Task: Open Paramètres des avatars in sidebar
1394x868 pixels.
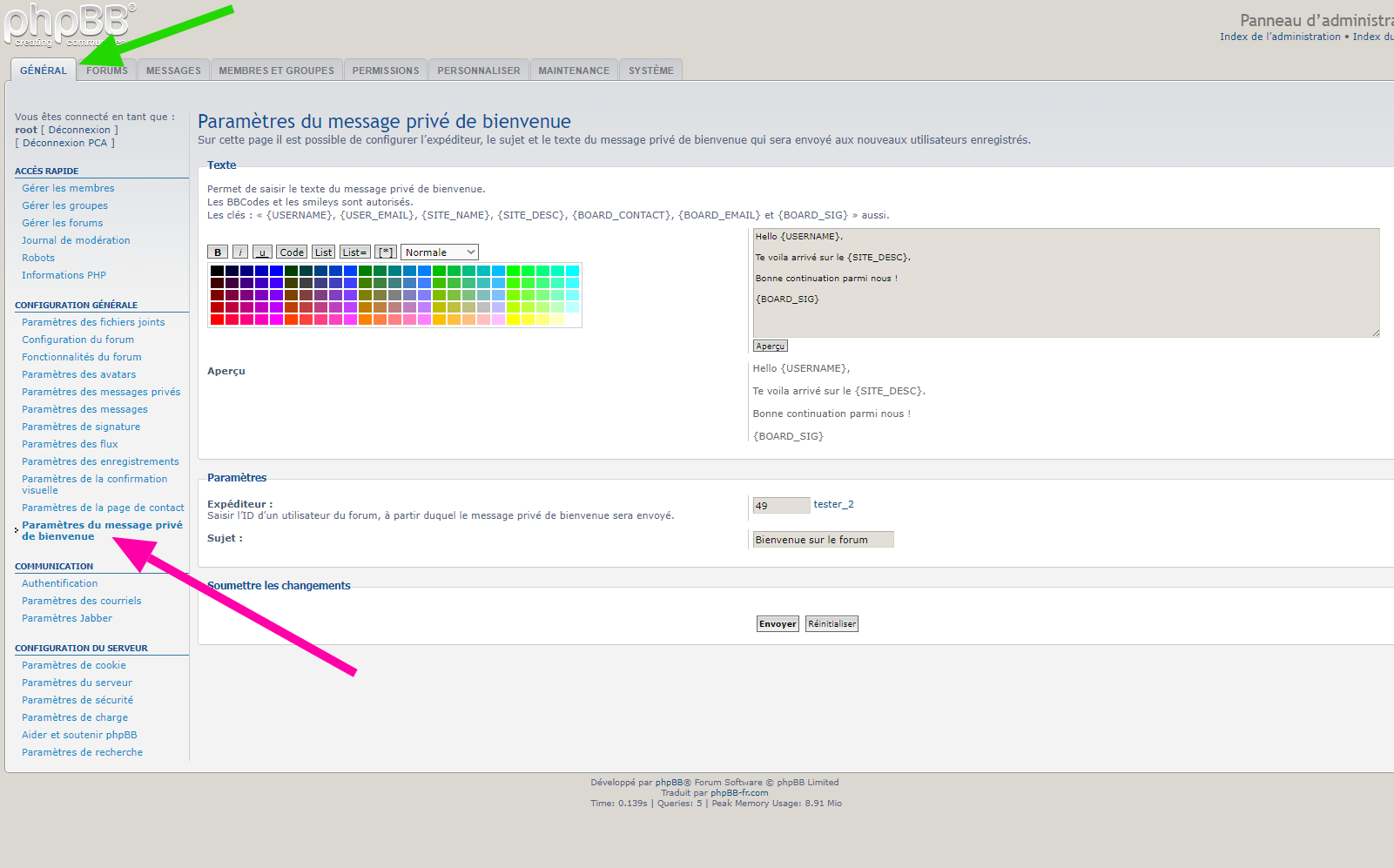Action: tap(79, 374)
